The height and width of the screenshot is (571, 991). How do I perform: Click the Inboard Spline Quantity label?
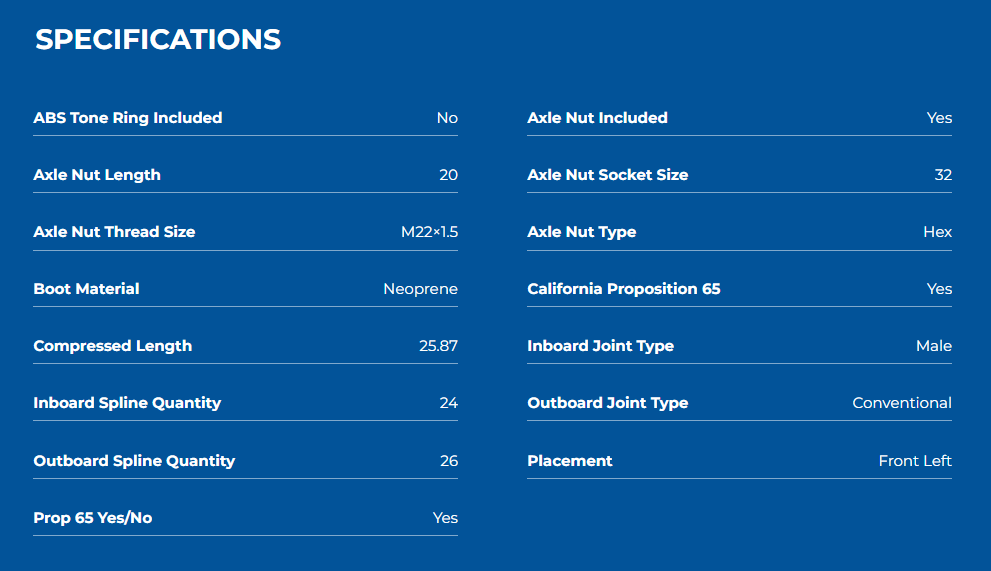[128, 403]
